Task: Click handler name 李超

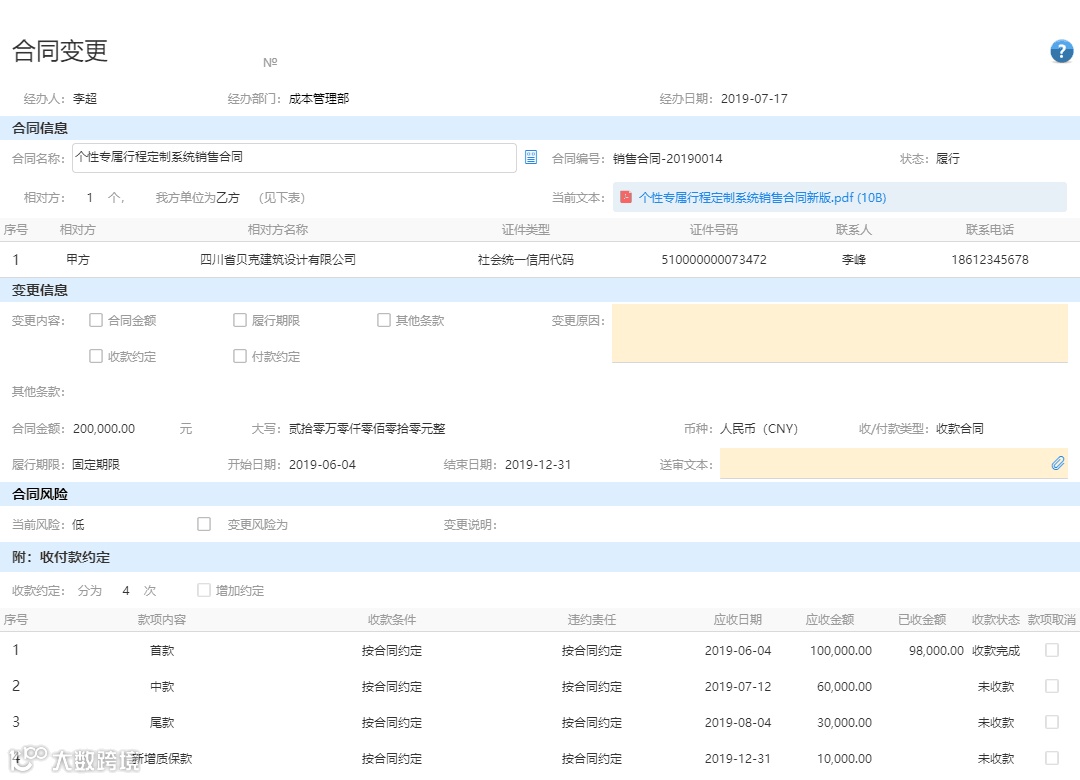Action: point(85,99)
